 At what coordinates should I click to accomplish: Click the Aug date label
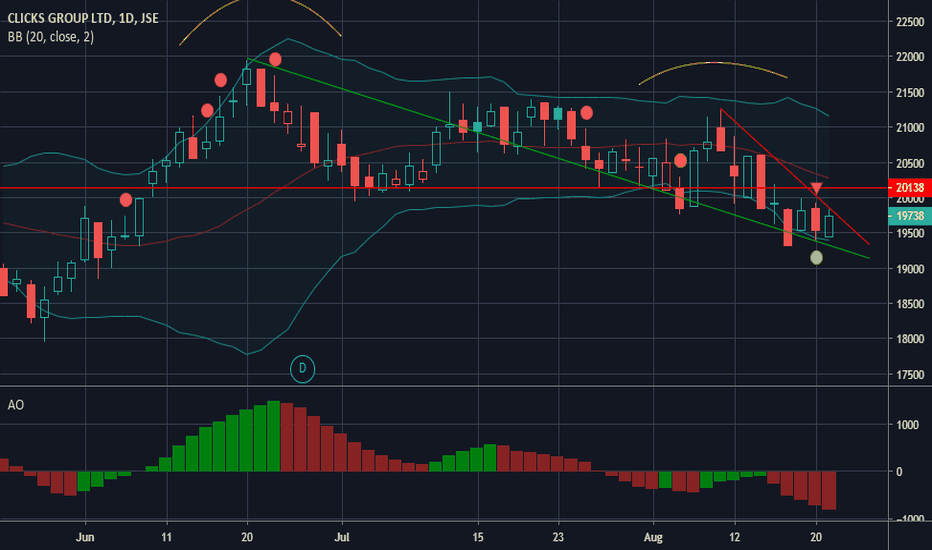coord(653,537)
